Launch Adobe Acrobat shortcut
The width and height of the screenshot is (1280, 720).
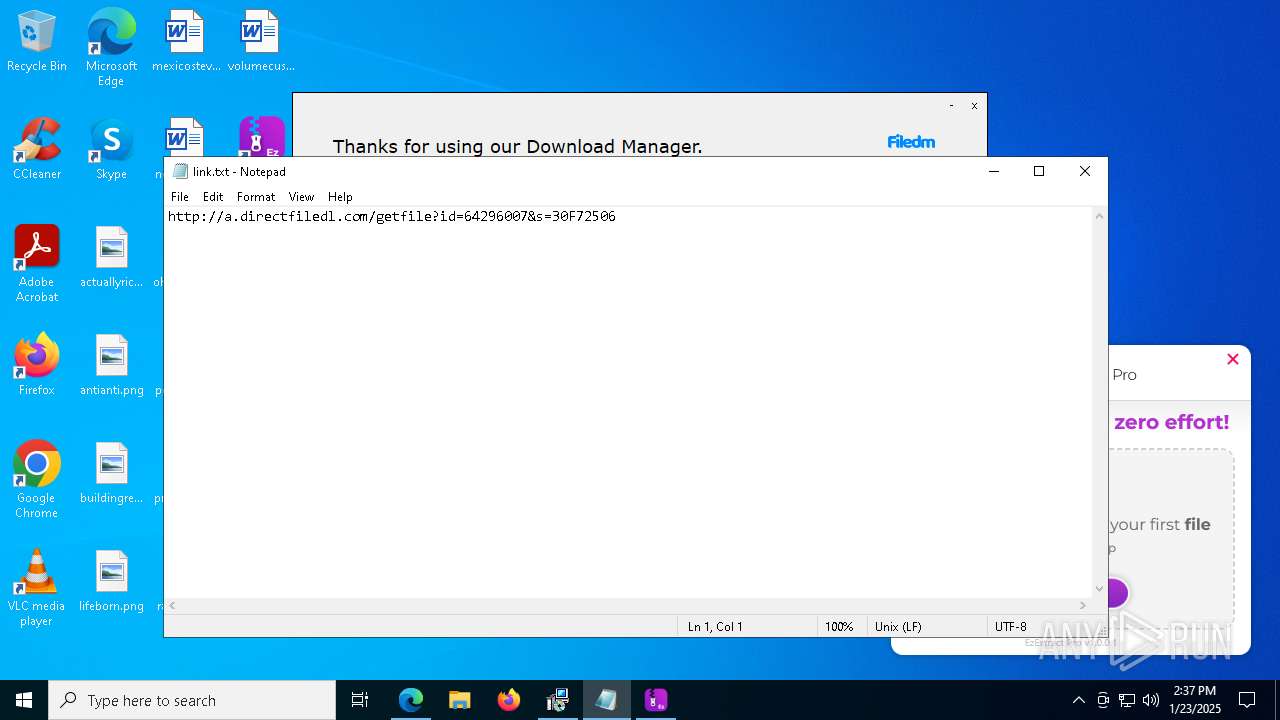[x=37, y=264]
